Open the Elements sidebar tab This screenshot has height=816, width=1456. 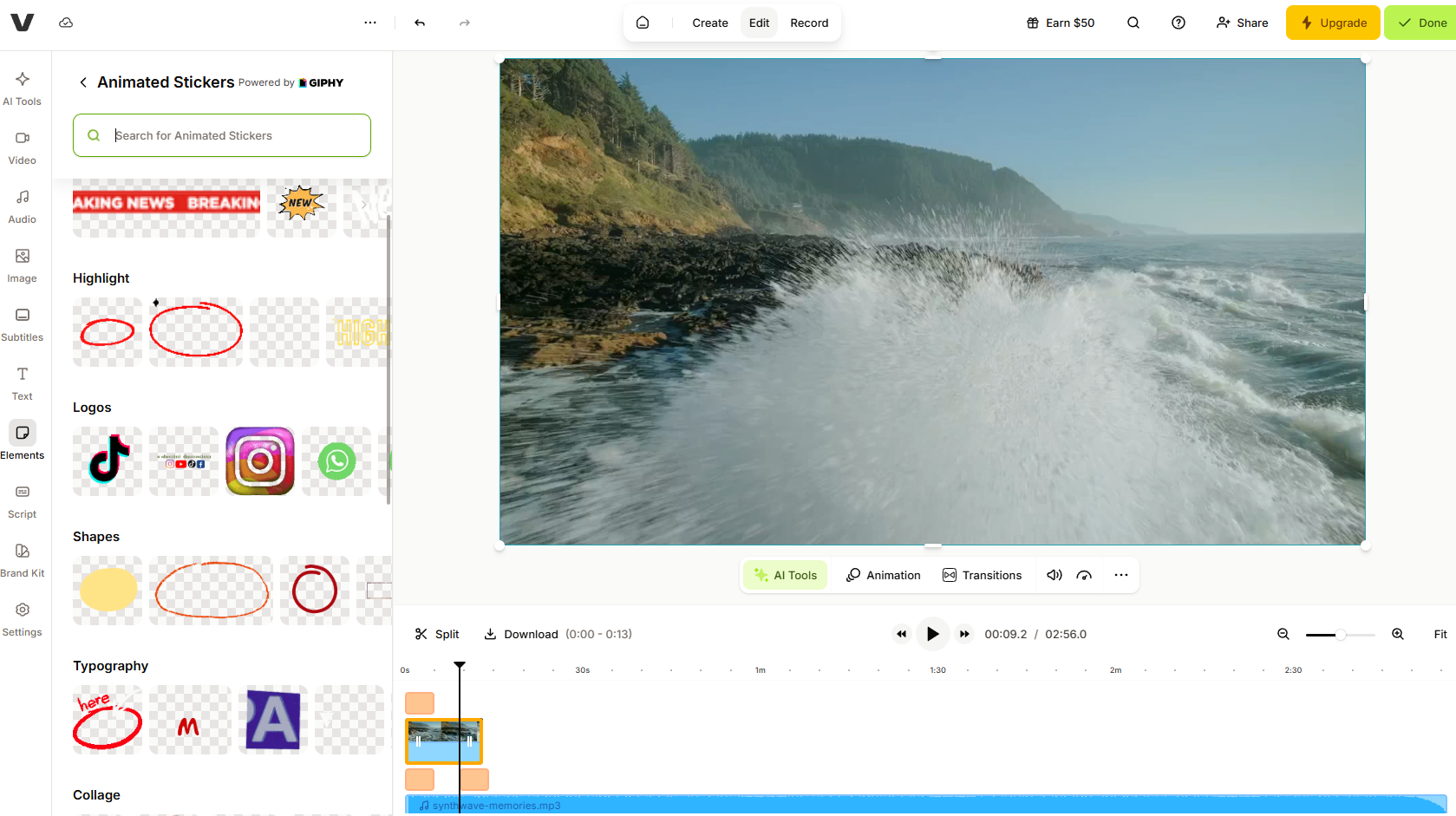[23, 442]
